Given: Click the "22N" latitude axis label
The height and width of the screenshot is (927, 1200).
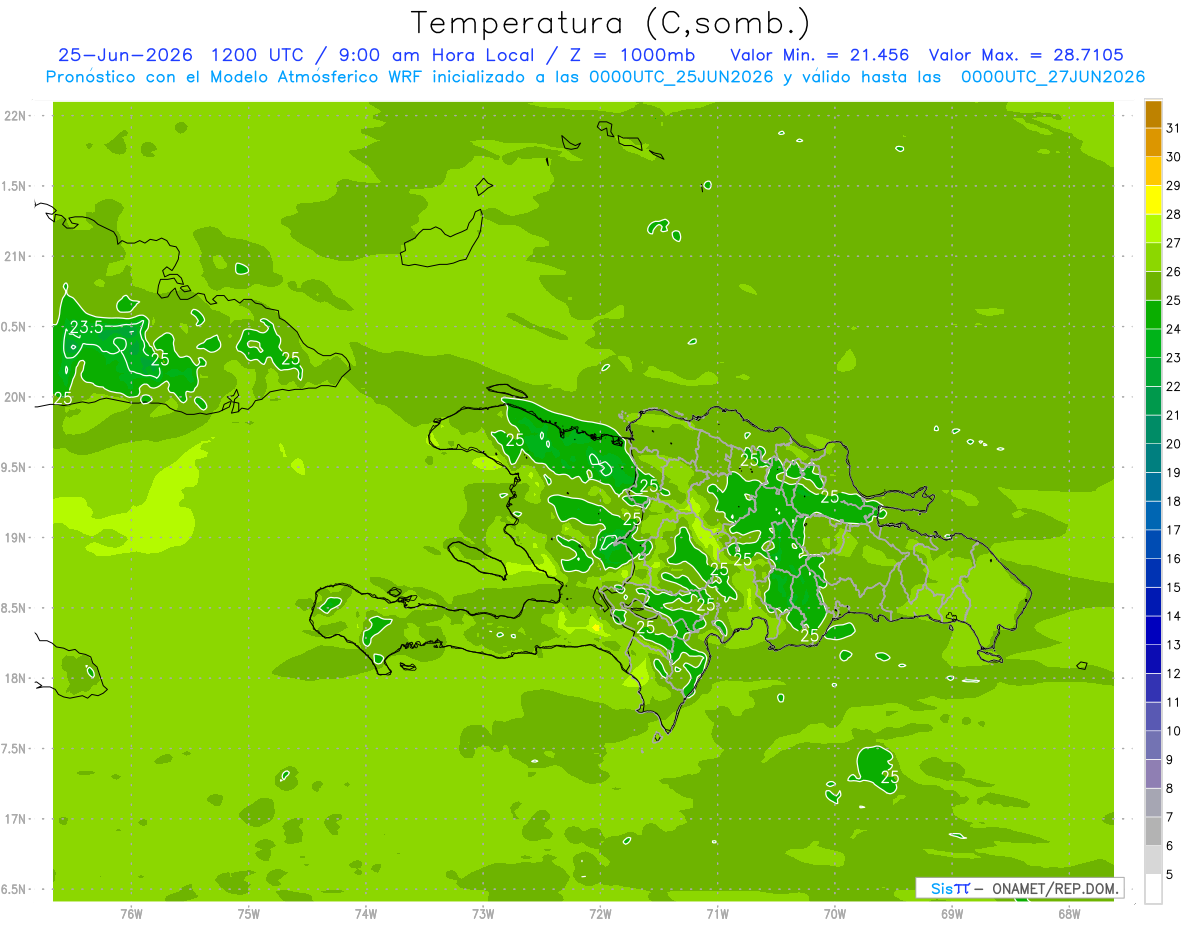Looking at the screenshot, I should click(x=16, y=115).
